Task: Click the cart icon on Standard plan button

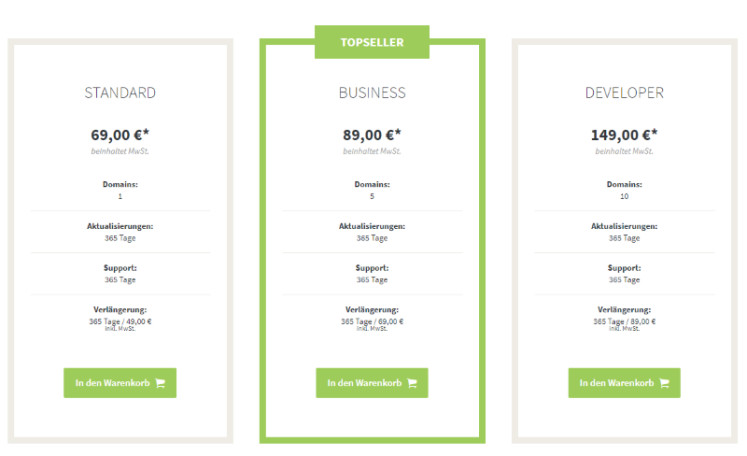Action: pyautogui.click(x=160, y=383)
